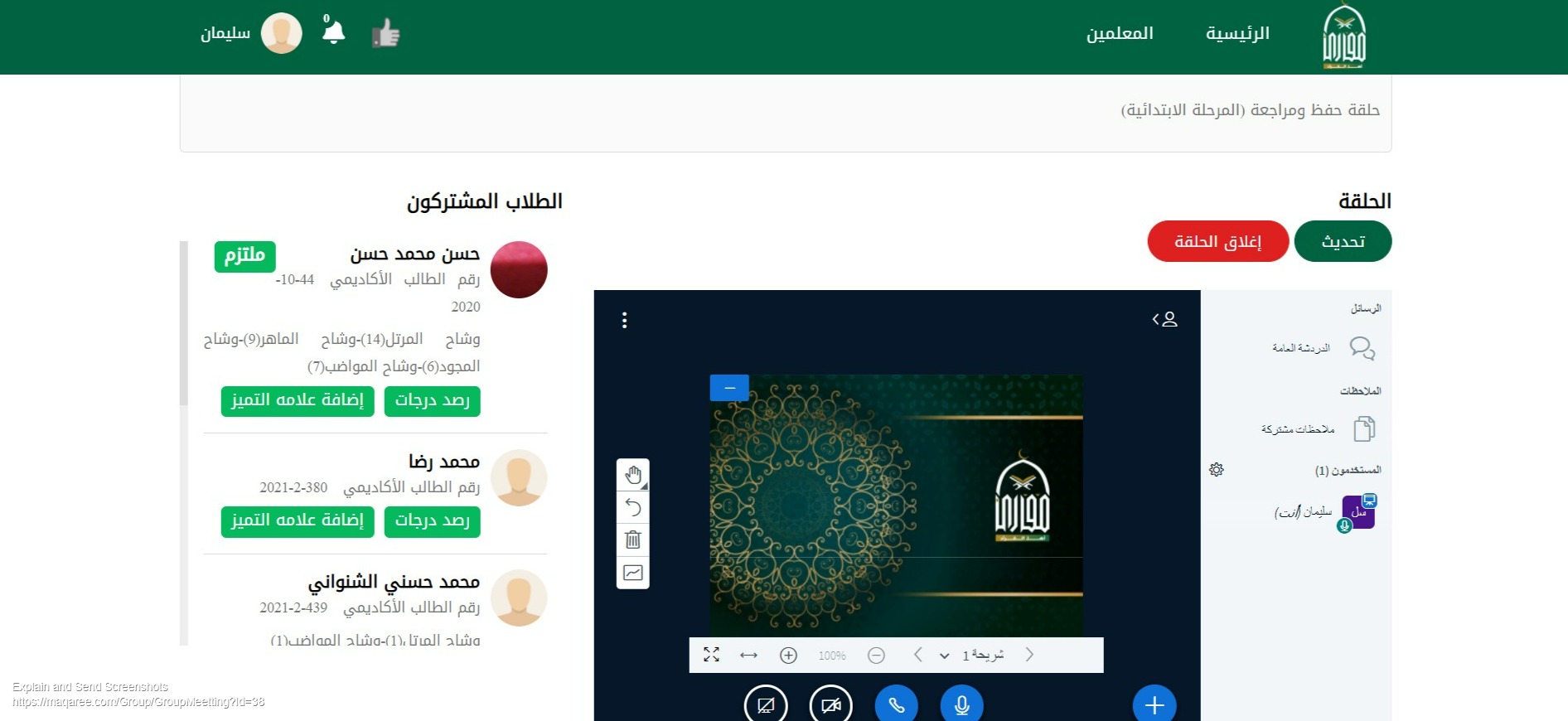Toggle the user list panel arrow

coord(1164,319)
